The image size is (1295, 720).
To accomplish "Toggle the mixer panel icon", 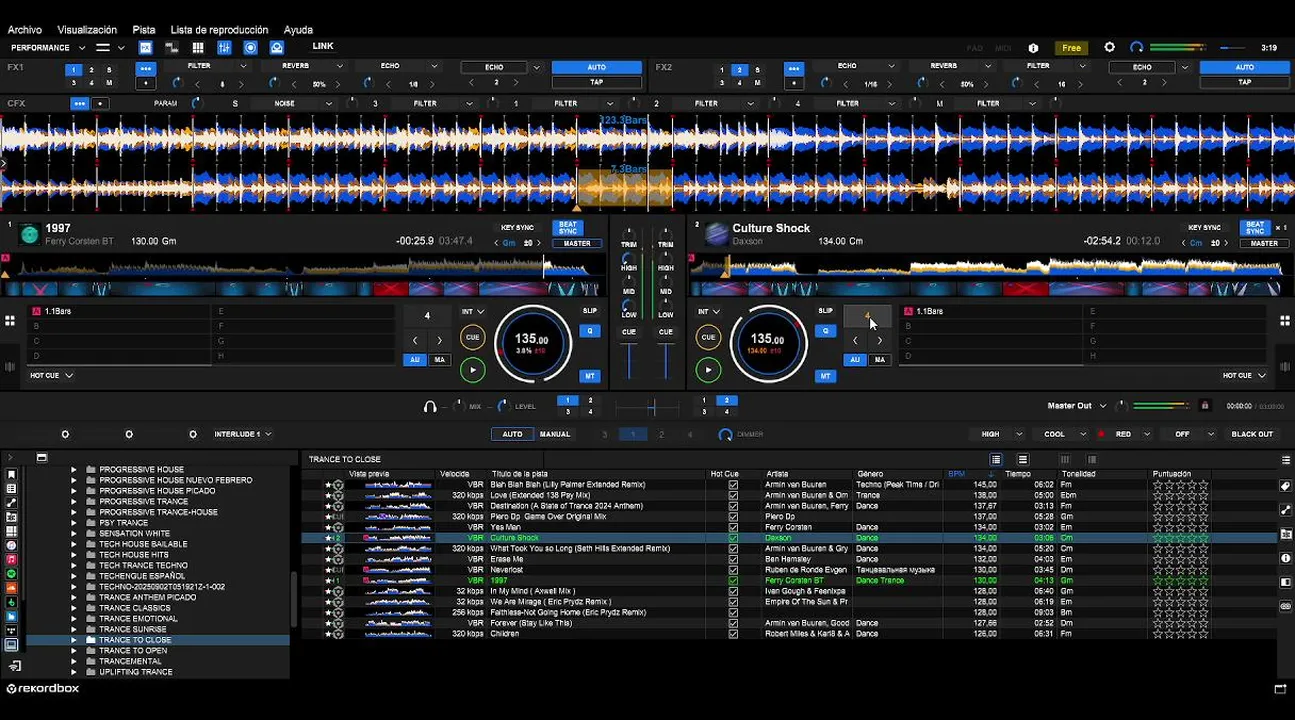I will (x=224, y=47).
